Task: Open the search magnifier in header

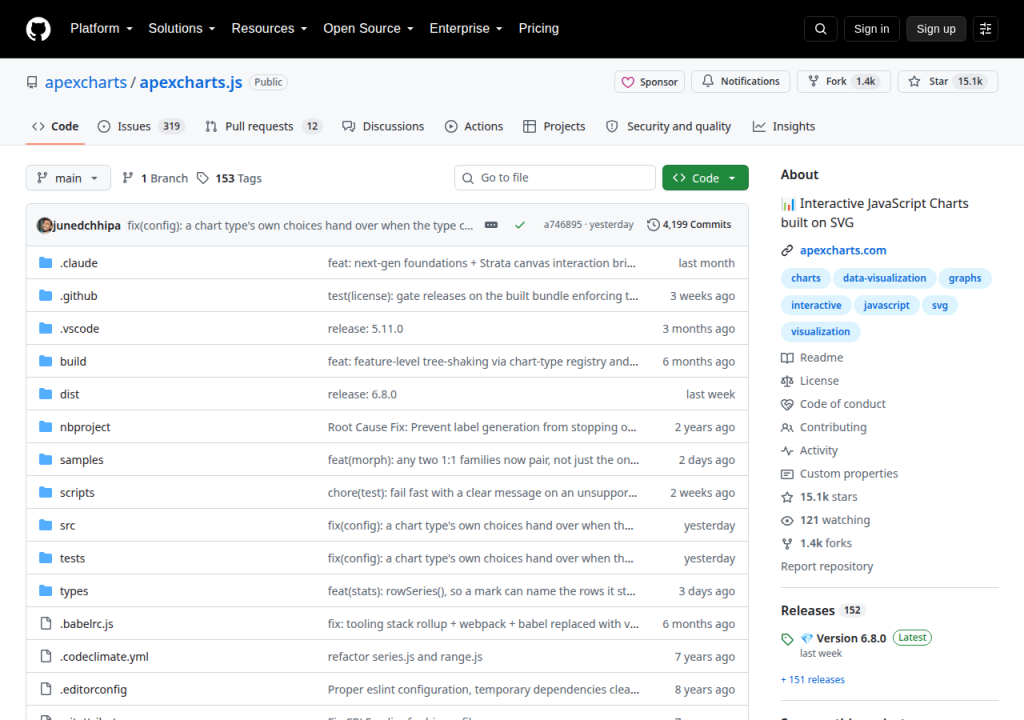Action: click(x=820, y=29)
